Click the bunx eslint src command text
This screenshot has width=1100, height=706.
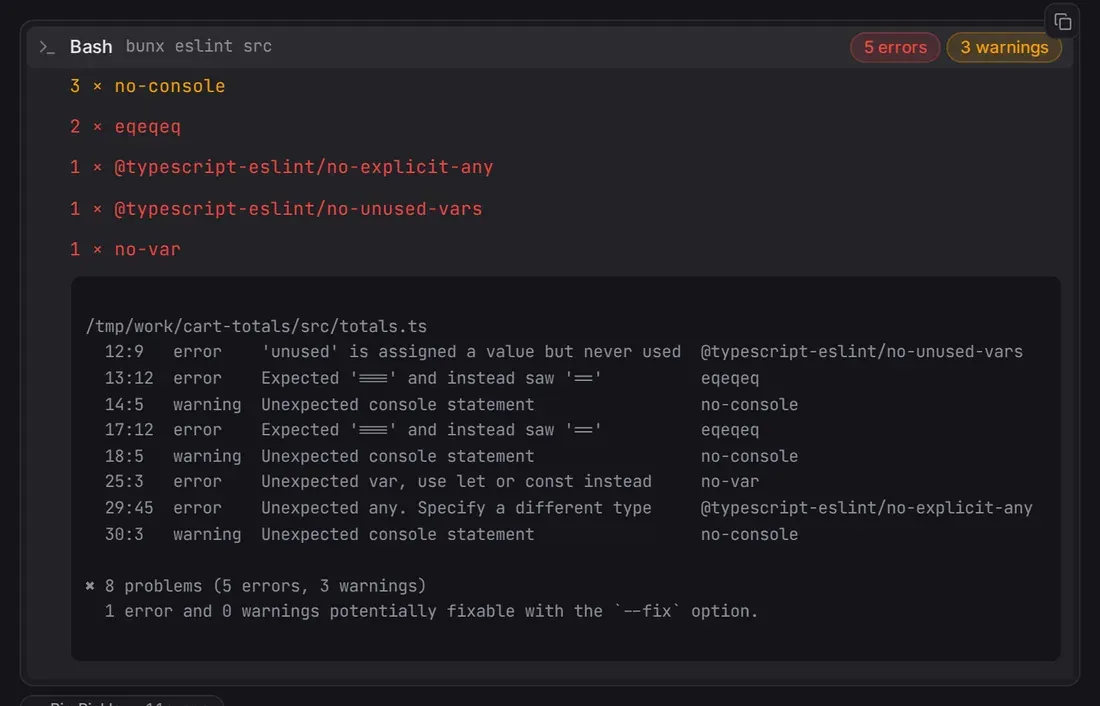(x=199, y=46)
